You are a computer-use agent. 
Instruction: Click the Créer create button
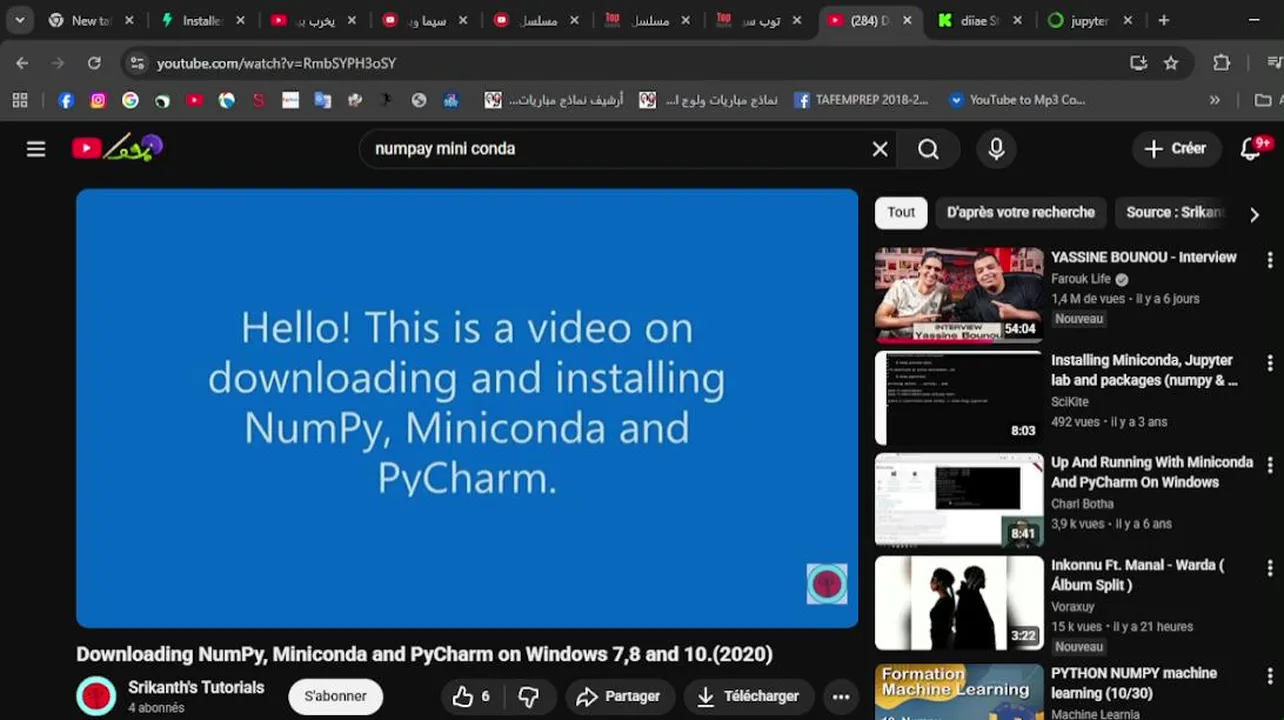point(1176,149)
